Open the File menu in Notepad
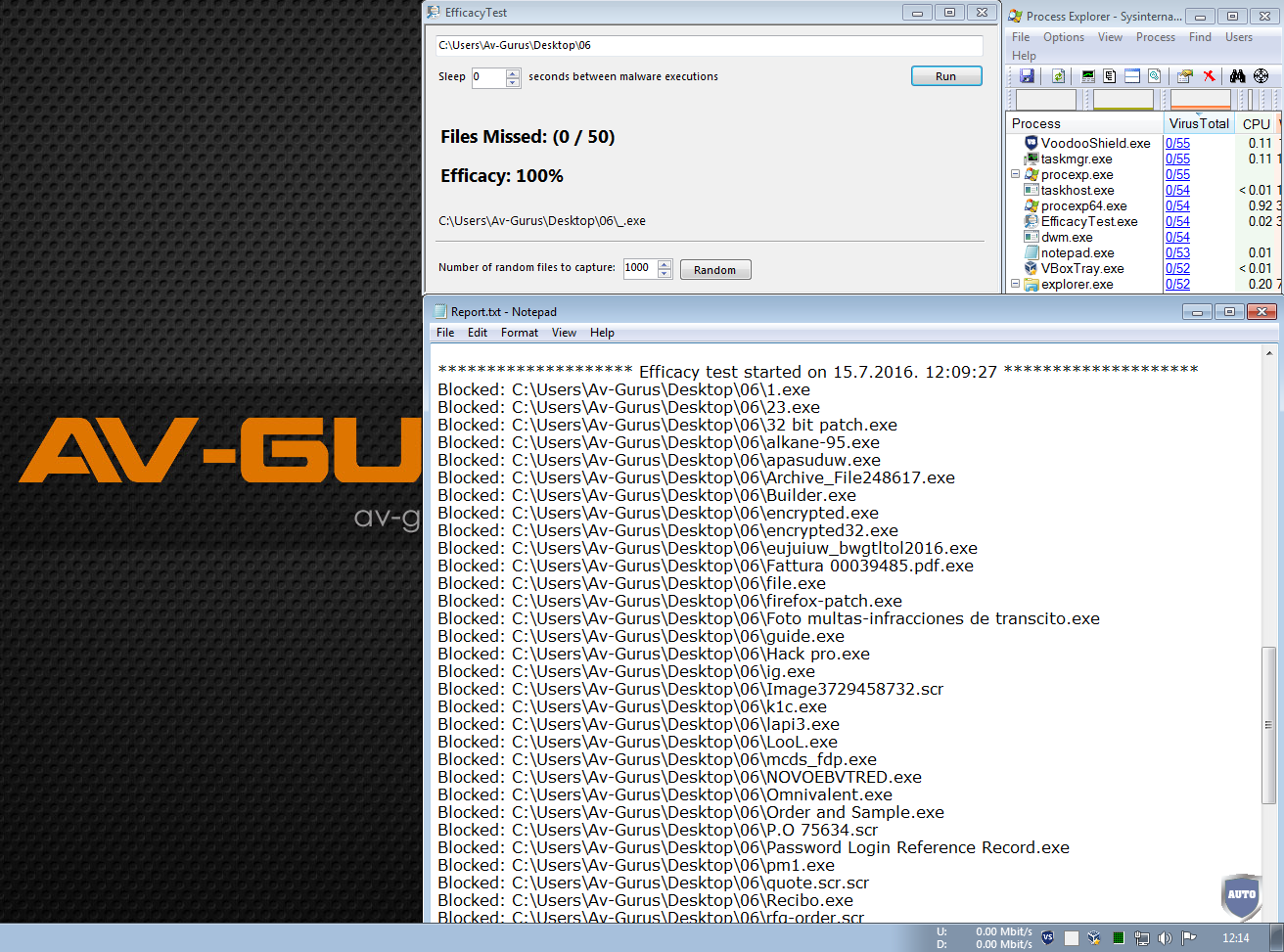Image resolution: width=1284 pixels, height=952 pixels. pyautogui.click(x=445, y=333)
